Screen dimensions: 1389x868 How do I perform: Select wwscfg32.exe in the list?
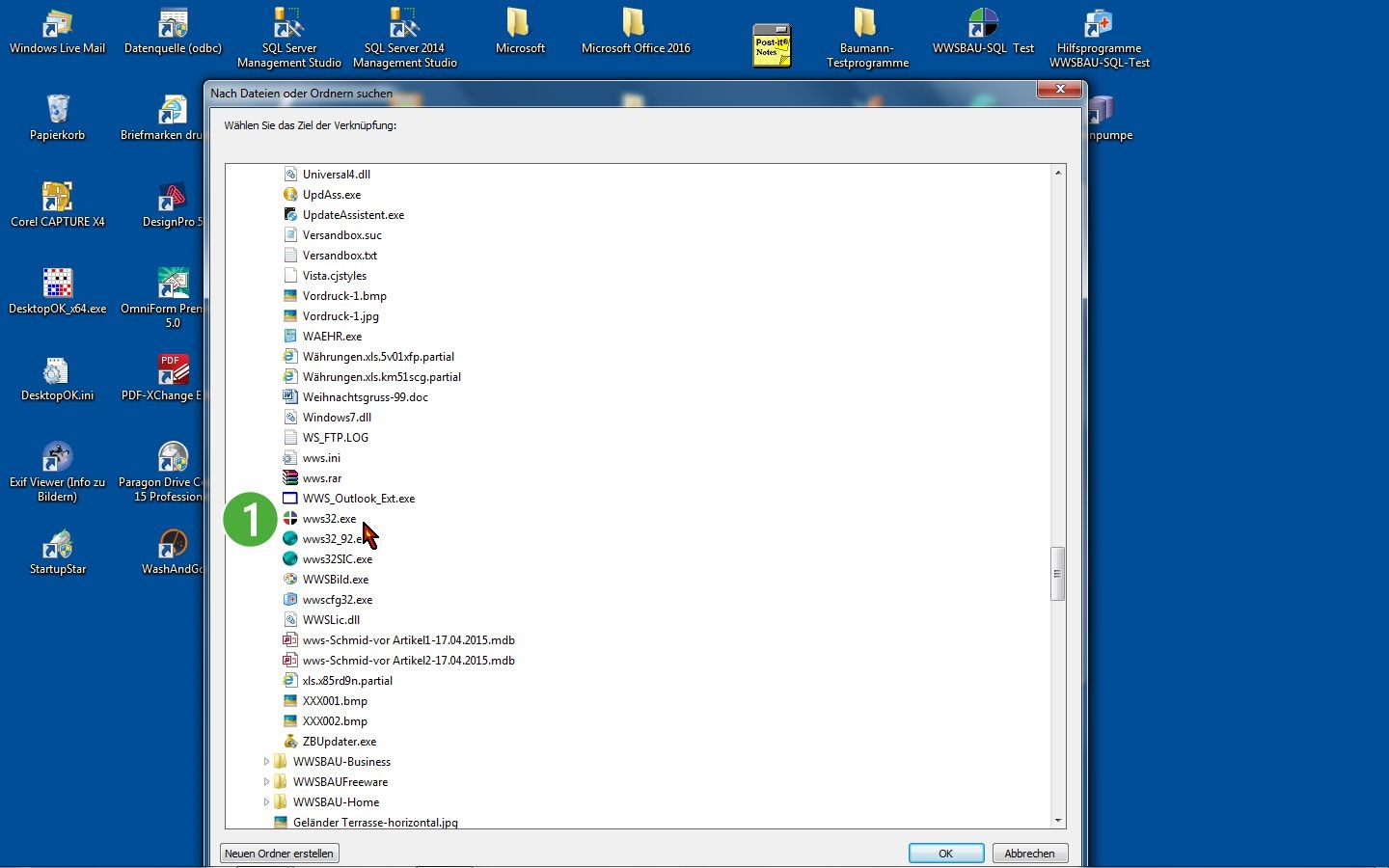point(338,600)
